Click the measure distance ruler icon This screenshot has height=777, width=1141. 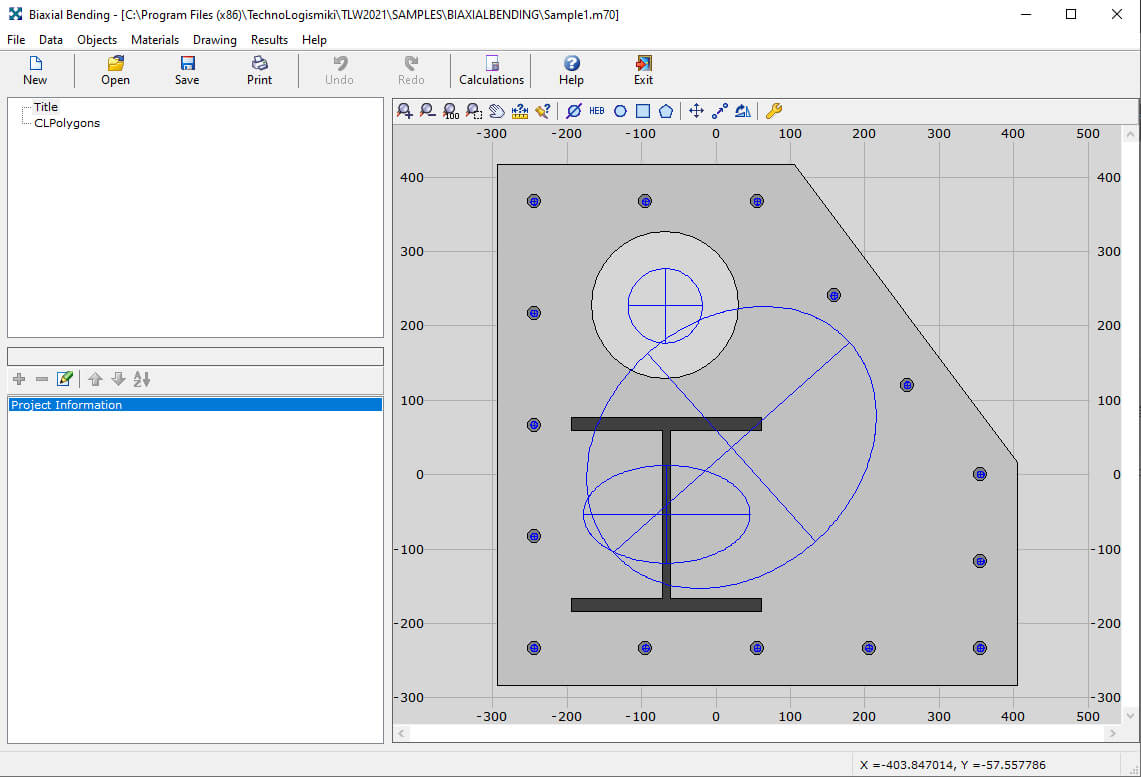(519, 111)
